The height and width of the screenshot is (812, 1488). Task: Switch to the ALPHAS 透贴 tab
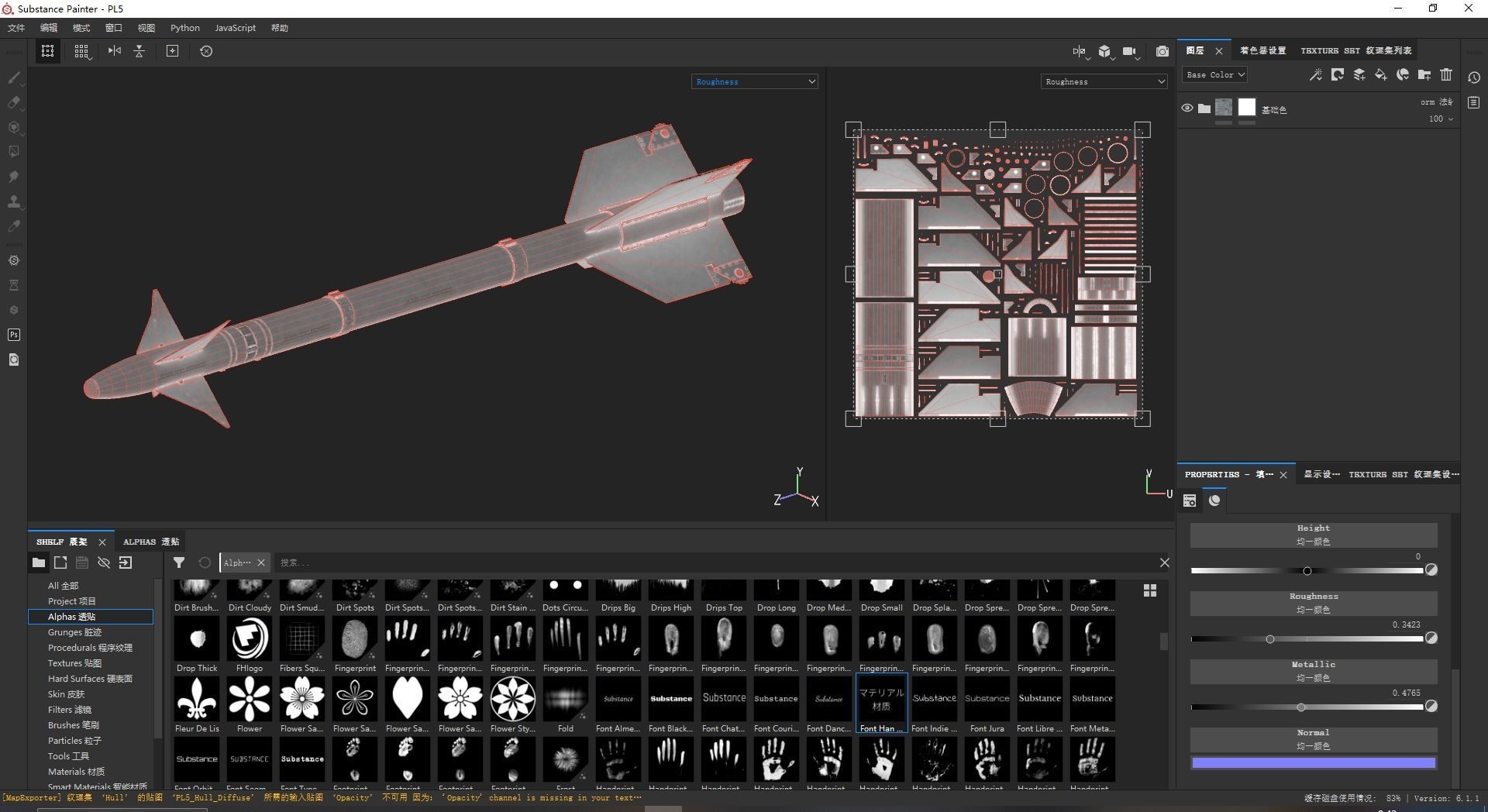pos(151,542)
